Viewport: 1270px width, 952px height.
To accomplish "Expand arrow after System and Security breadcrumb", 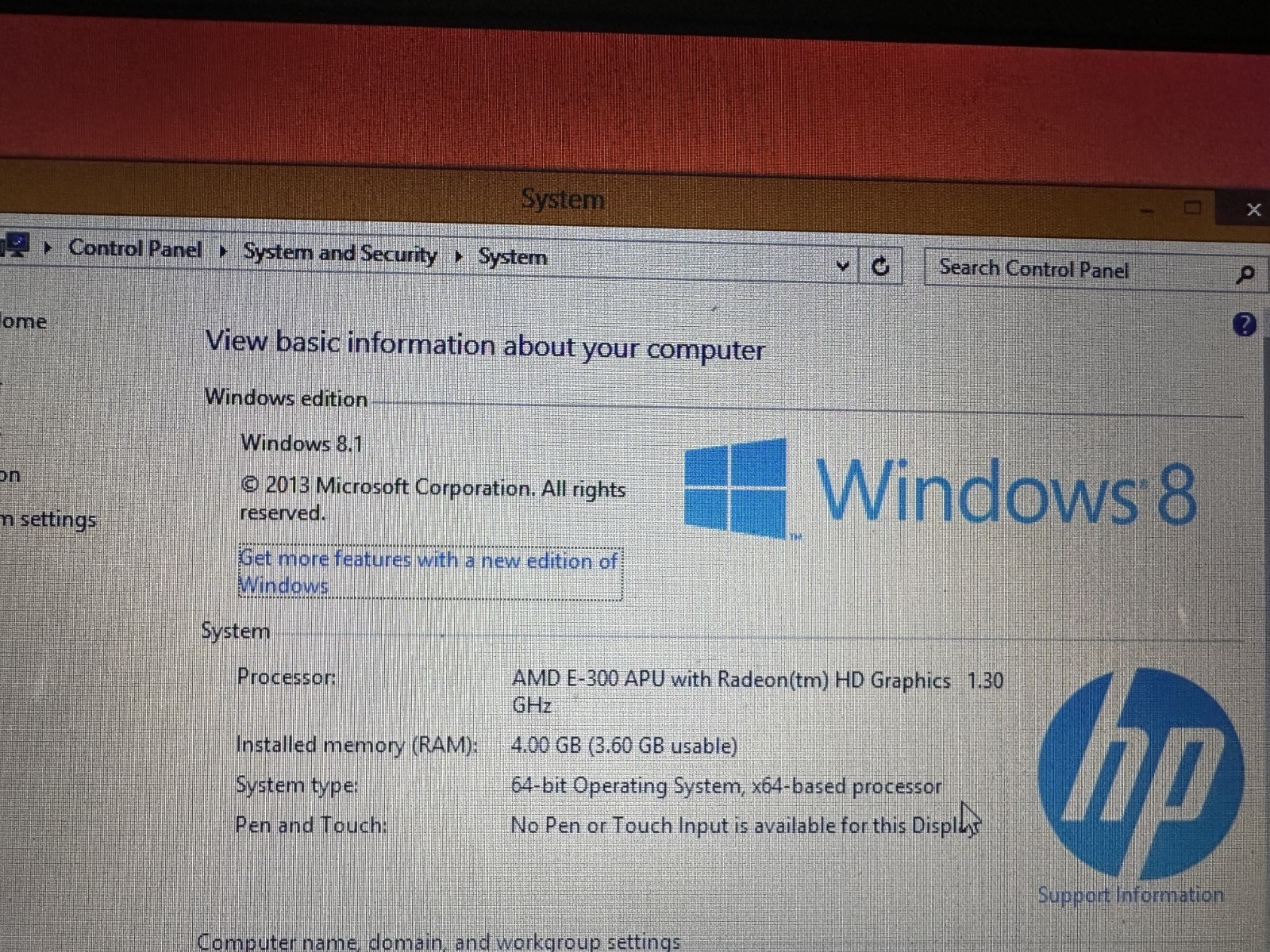I will pos(458,256).
